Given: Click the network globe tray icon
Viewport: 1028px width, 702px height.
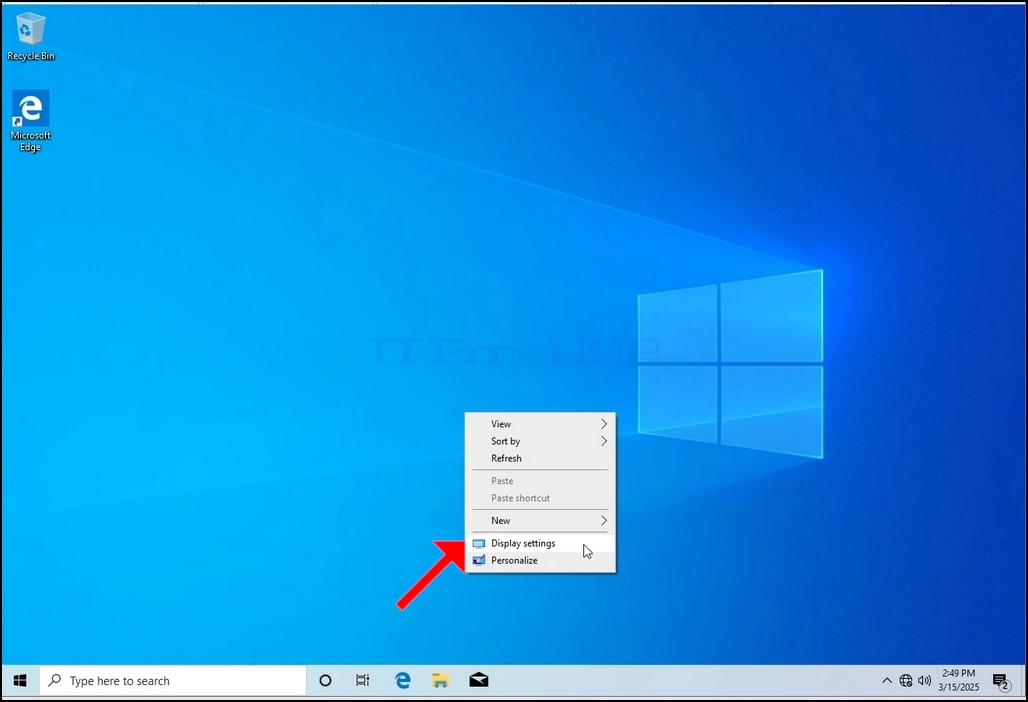Looking at the screenshot, I should coord(905,680).
